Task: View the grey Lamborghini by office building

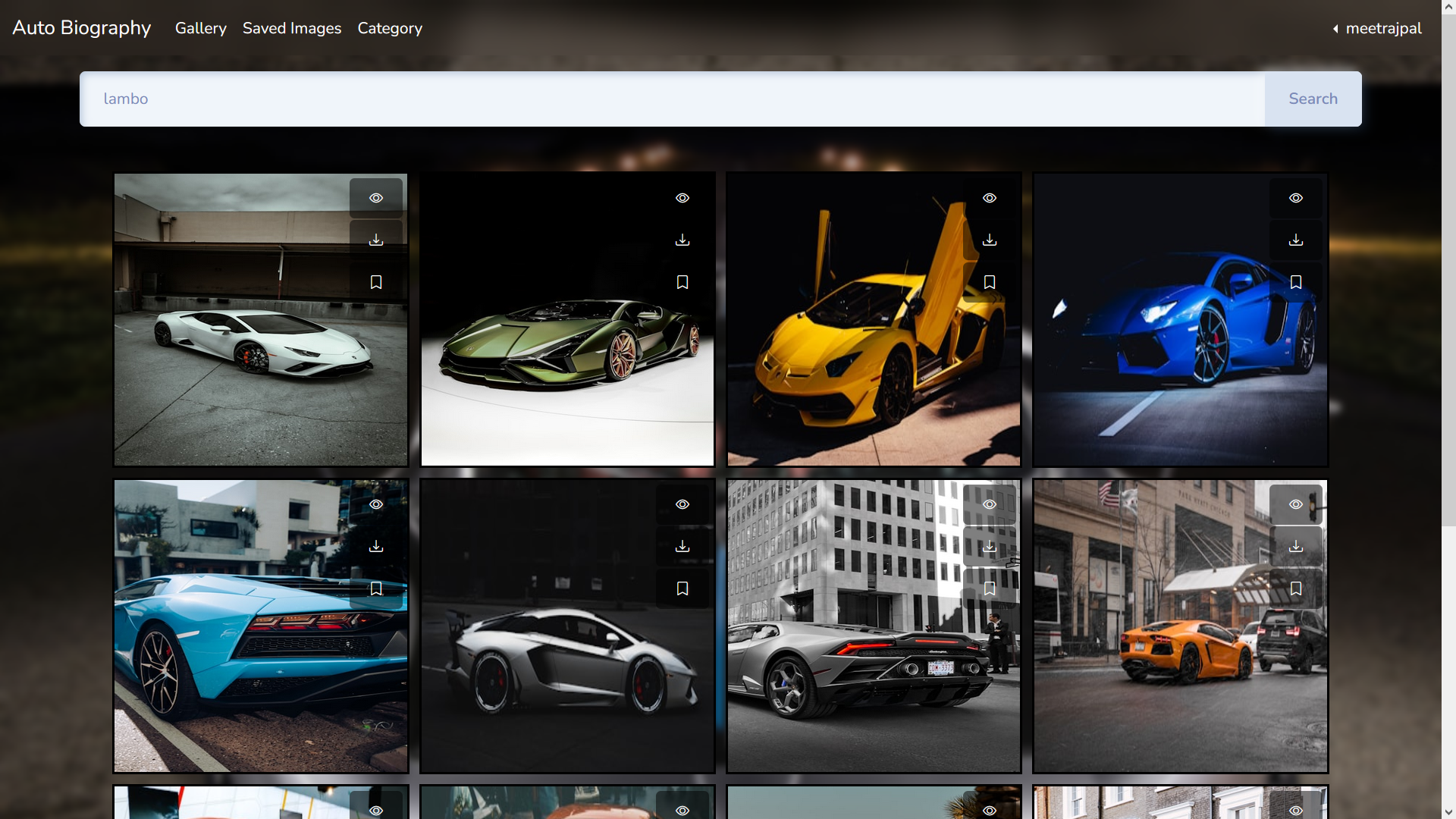Action: tap(990, 504)
